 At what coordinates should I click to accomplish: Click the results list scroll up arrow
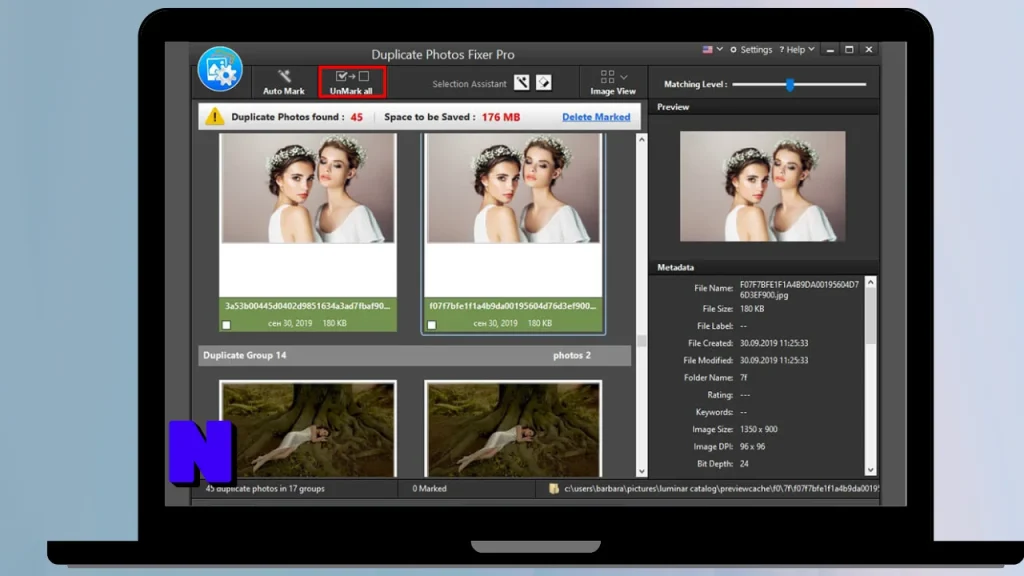pyautogui.click(x=641, y=140)
